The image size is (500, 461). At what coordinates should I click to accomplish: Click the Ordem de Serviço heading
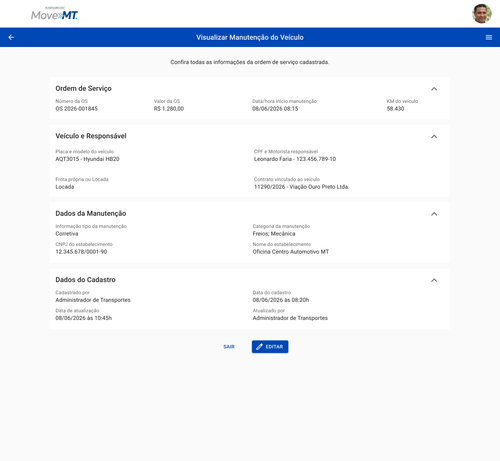(x=83, y=88)
